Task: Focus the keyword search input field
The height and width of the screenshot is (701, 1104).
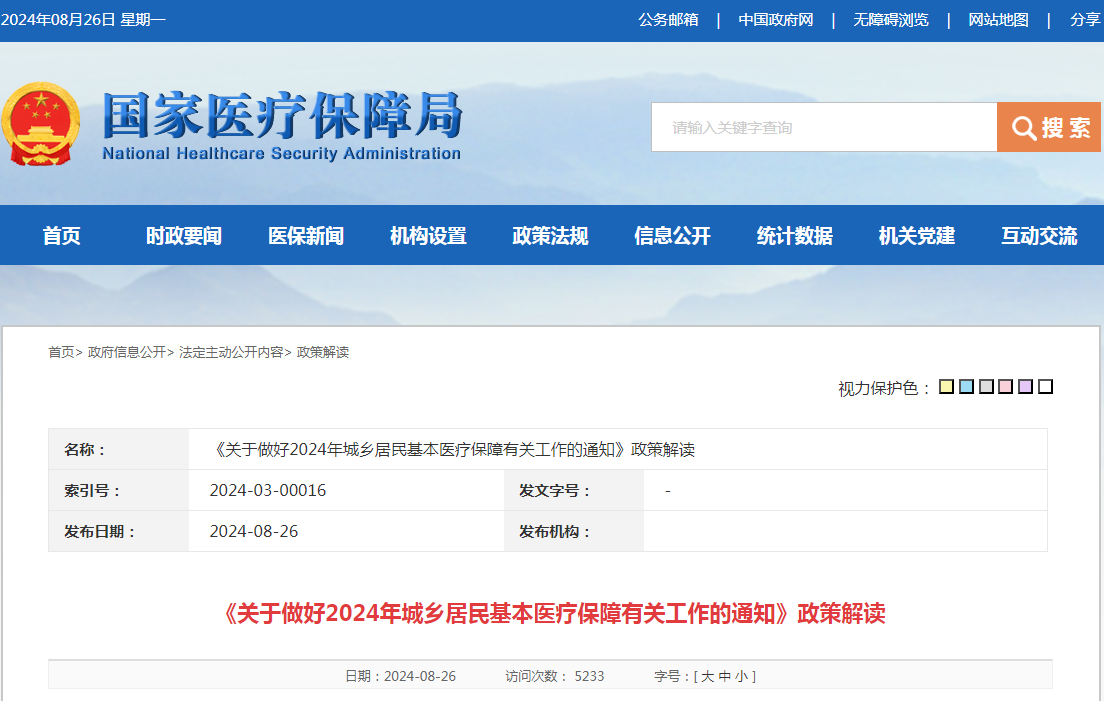Action: pos(823,127)
